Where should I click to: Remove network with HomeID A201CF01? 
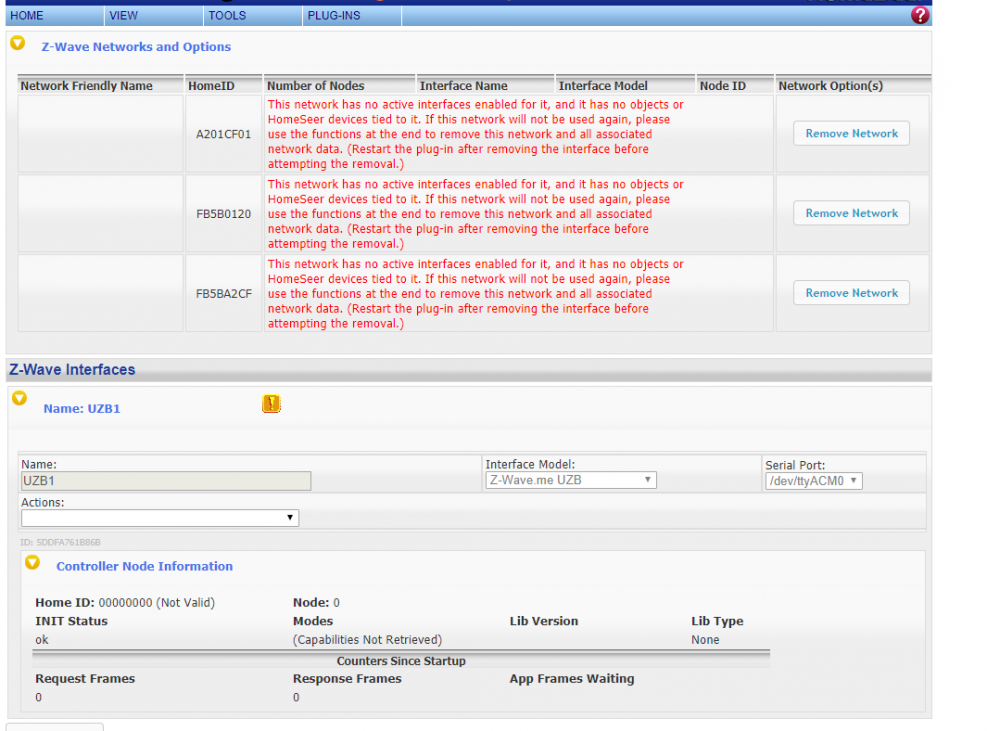pos(851,134)
